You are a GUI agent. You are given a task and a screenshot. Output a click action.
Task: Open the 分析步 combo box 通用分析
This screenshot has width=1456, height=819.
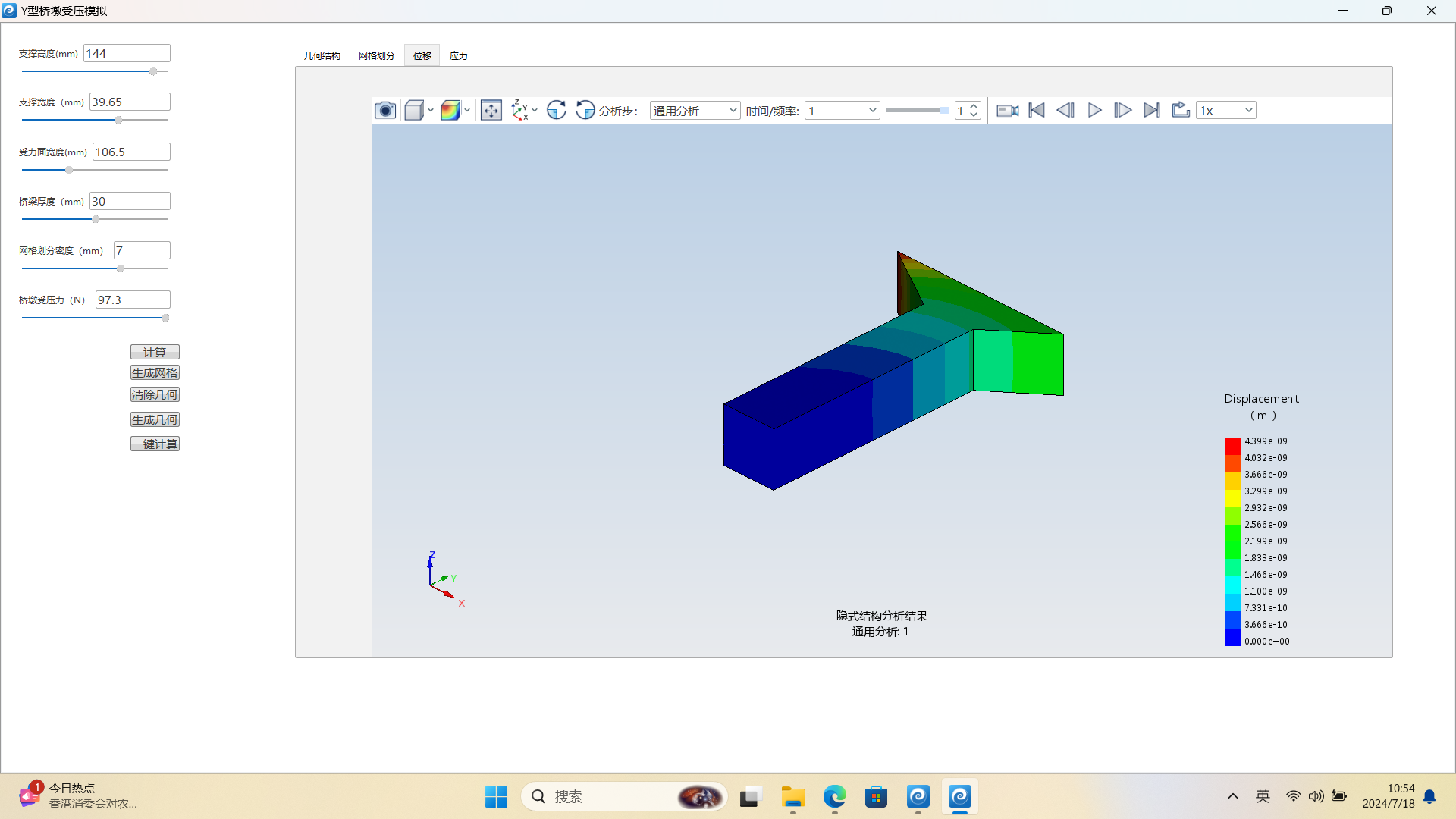click(695, 111)
